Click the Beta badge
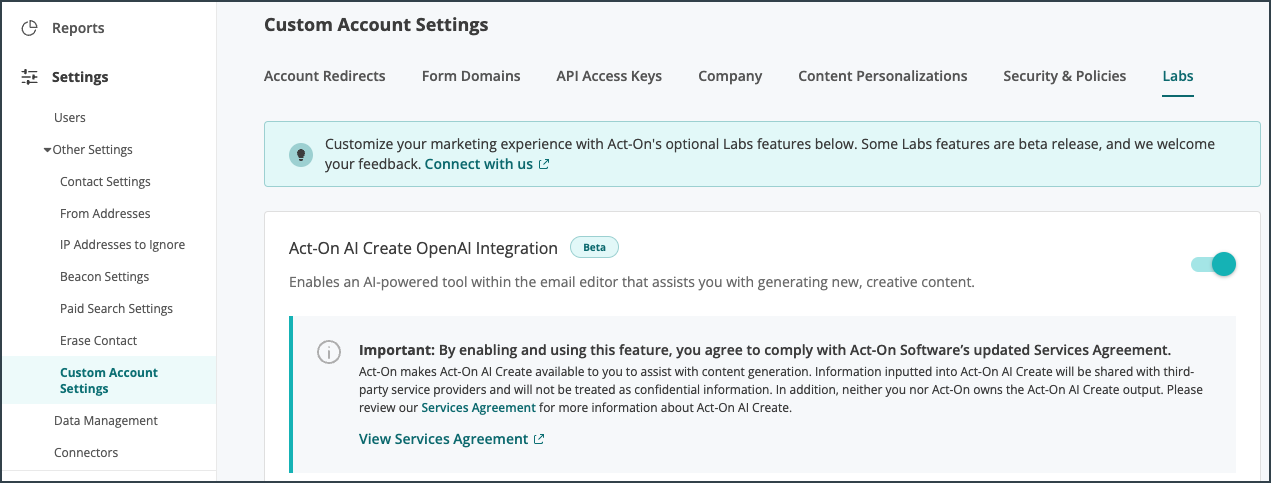This screenshot has width=1271, height=483. click(594, 247)
